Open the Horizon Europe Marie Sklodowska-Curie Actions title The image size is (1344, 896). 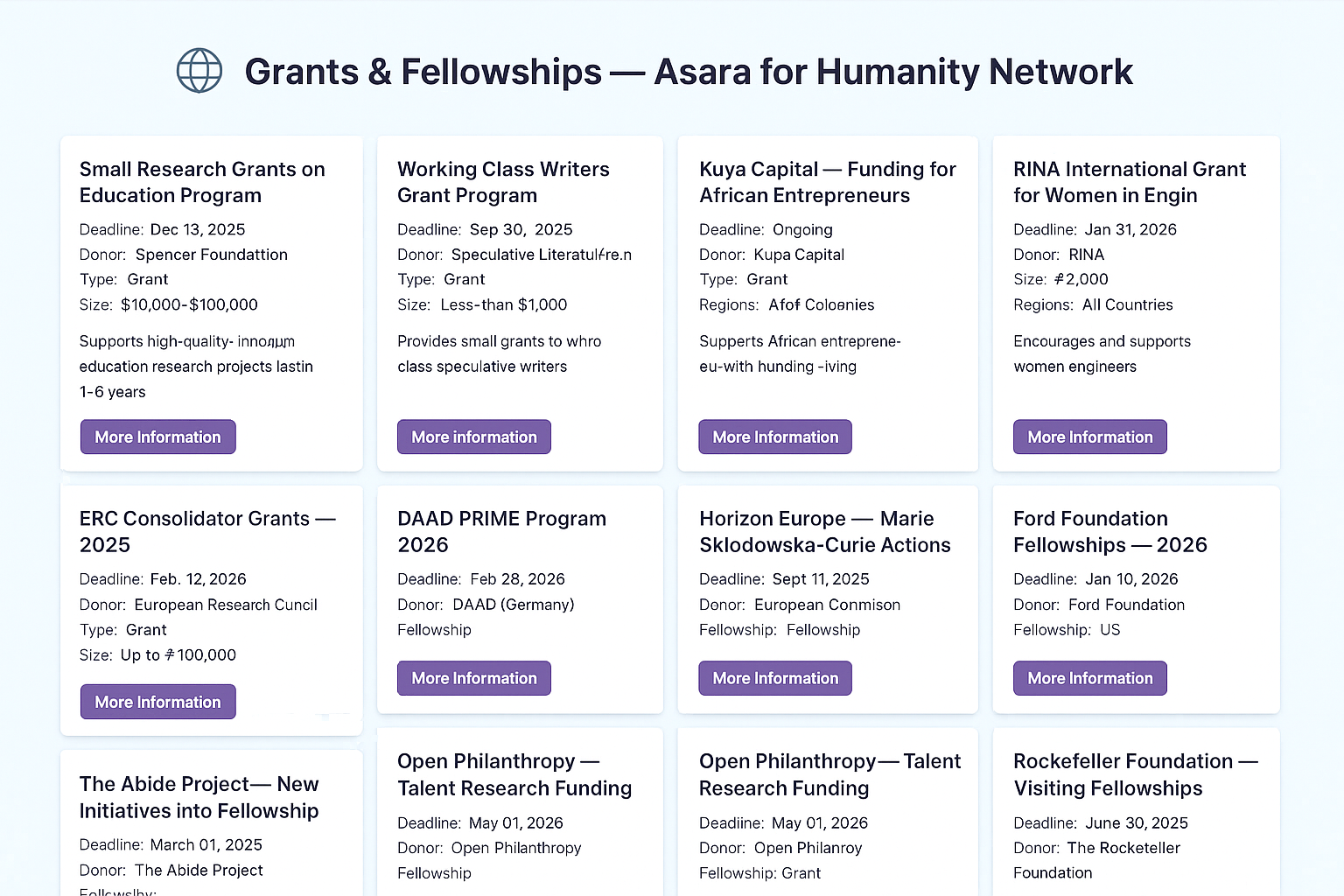click(825, 531)
